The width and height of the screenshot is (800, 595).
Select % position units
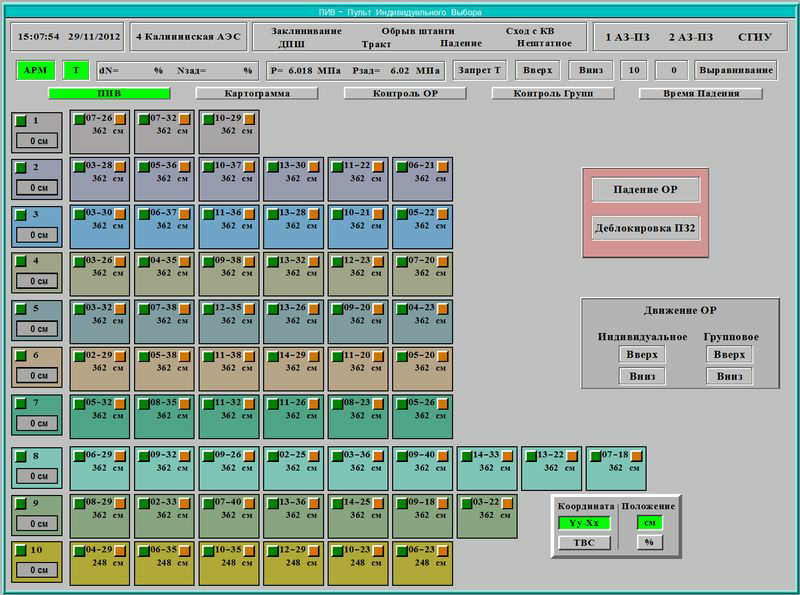click(x=649, y=542)
